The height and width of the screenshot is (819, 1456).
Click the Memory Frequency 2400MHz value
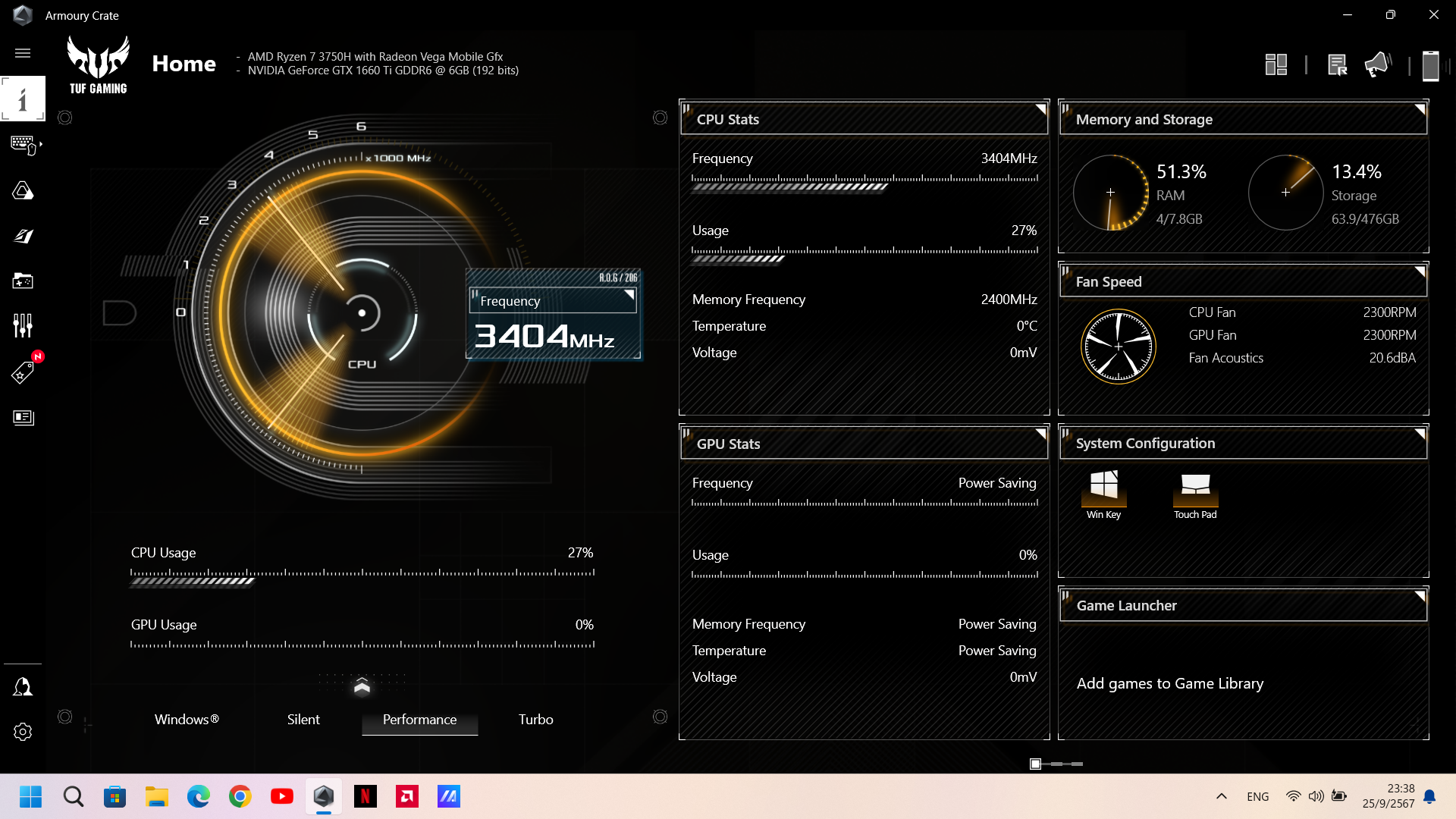click(1009, 300)
